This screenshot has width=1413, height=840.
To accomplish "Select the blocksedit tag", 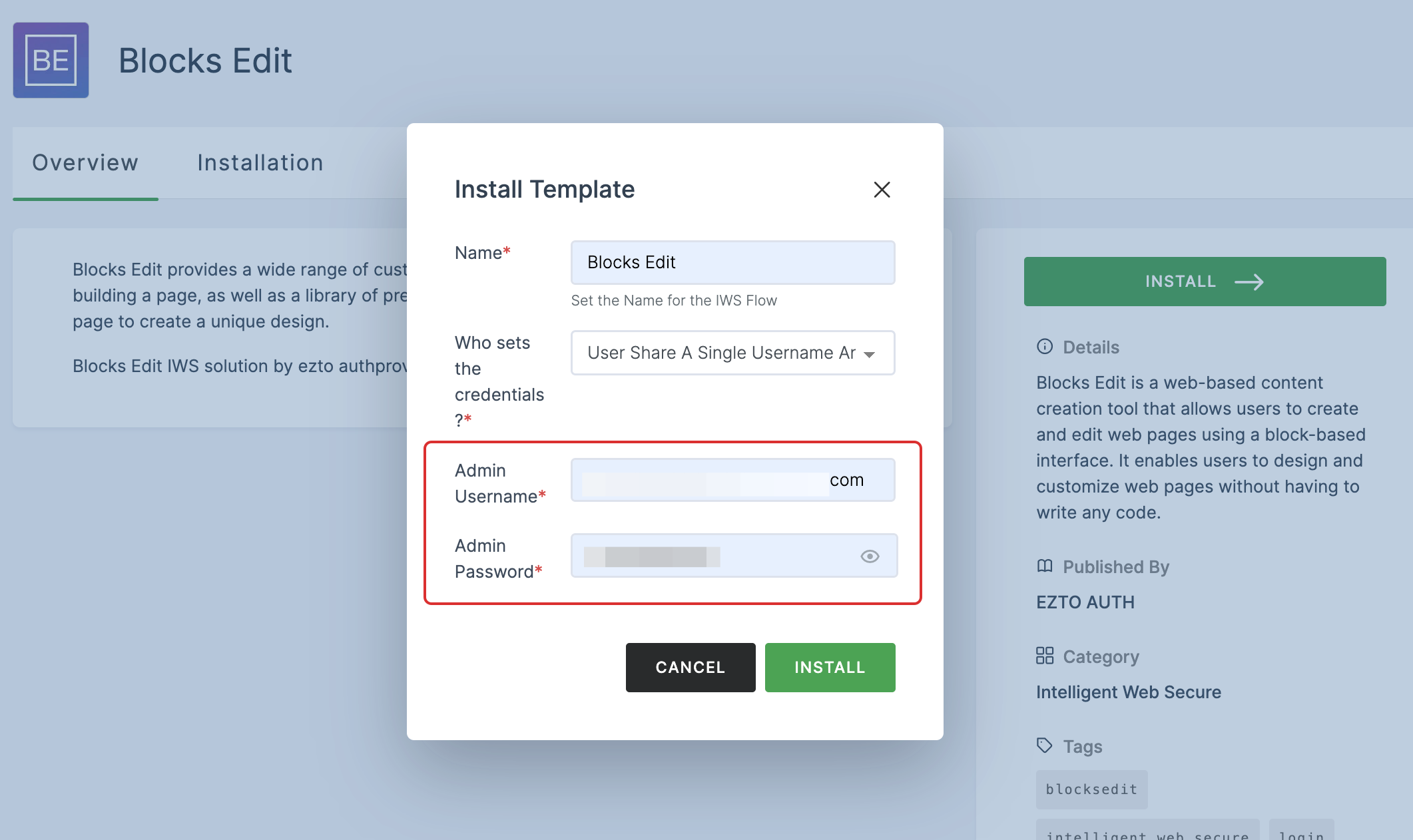I will [x=1091, y=789].
